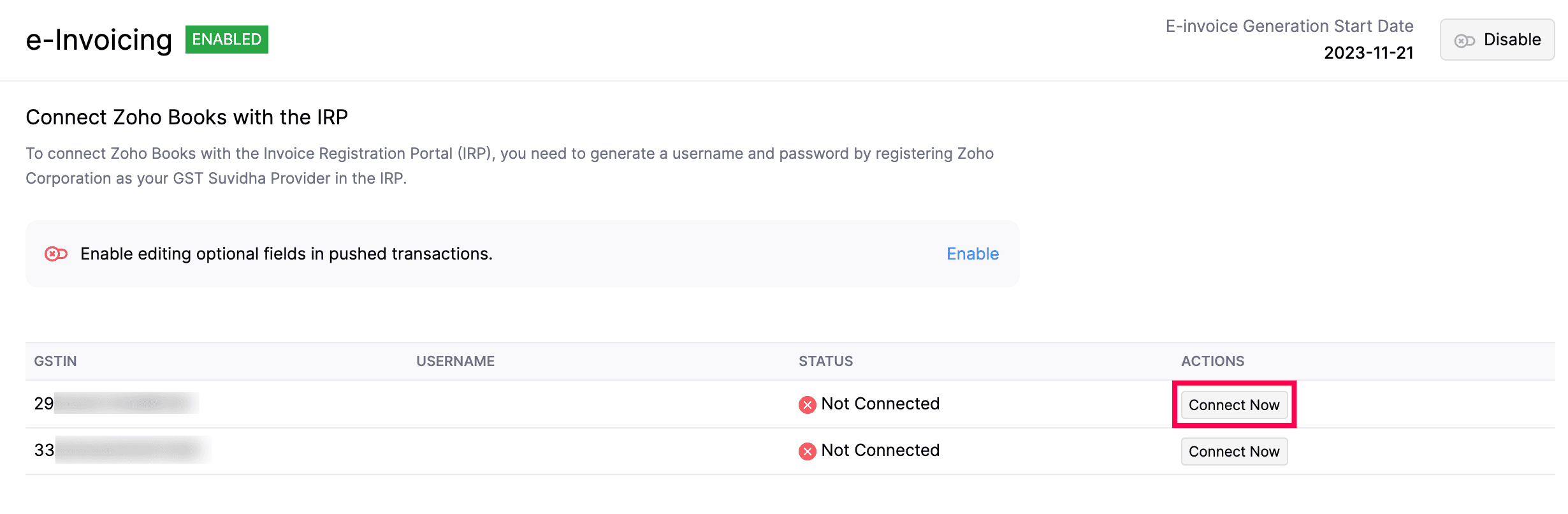The image size is (1568, 514).
Task: Click the Not Connected indicator in first row
Action: point(880,403)
